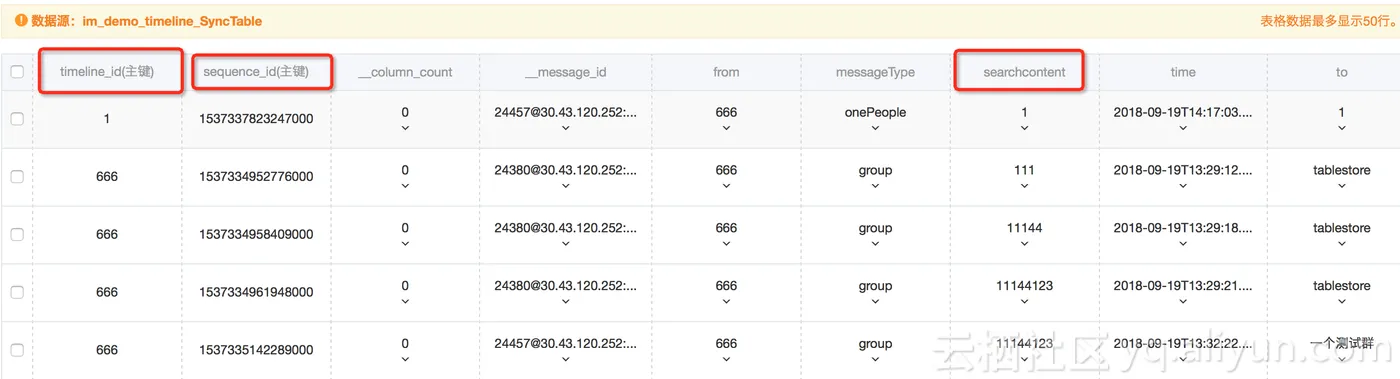Expand __column_count chevron in first row

tap(405, 128)
